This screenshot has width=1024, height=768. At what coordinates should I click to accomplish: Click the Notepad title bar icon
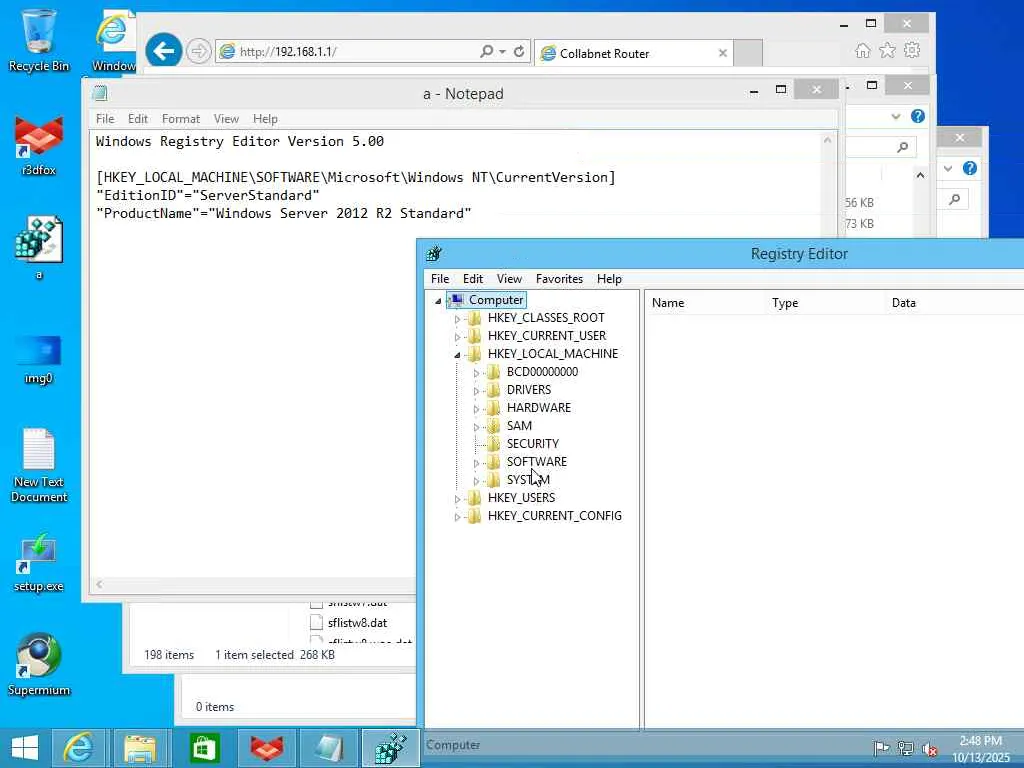[100, 93]
